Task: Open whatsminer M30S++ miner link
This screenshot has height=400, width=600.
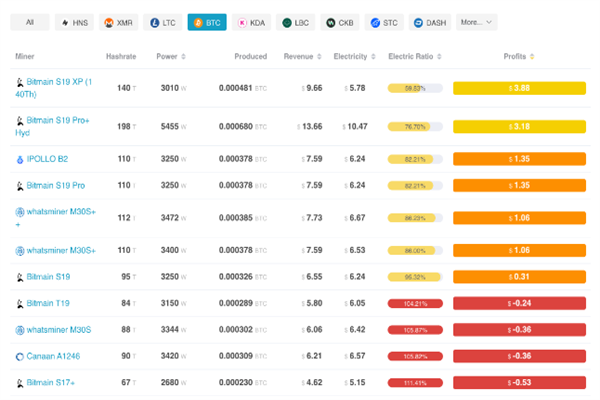Action: pos(56,217)
